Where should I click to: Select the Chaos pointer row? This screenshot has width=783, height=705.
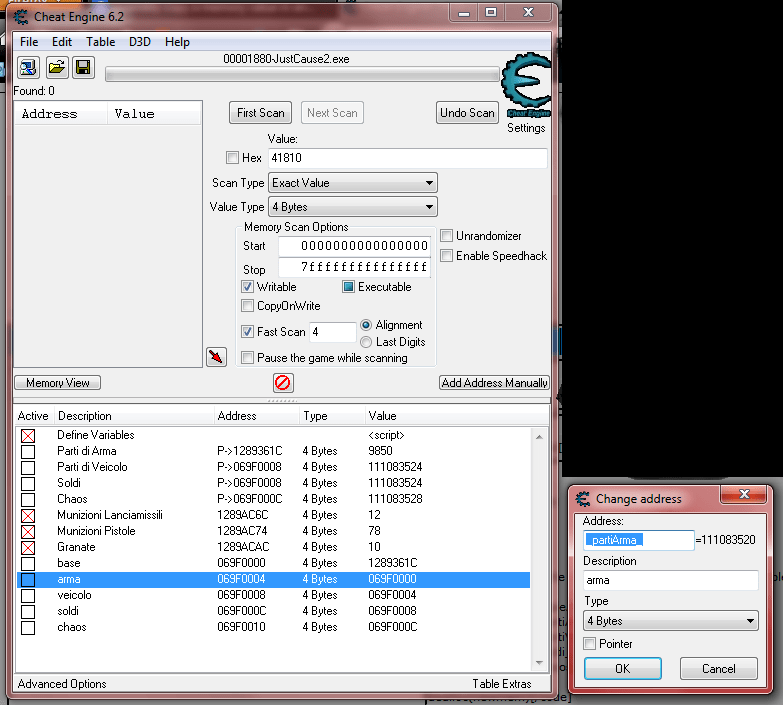[273, 499]
